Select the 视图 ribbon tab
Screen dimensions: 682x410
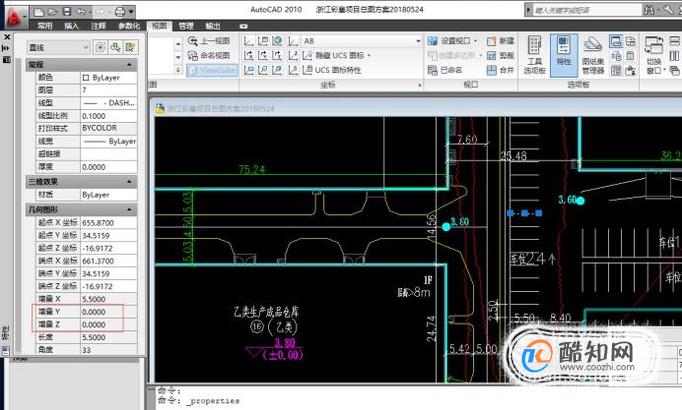(x=159, y=26)
